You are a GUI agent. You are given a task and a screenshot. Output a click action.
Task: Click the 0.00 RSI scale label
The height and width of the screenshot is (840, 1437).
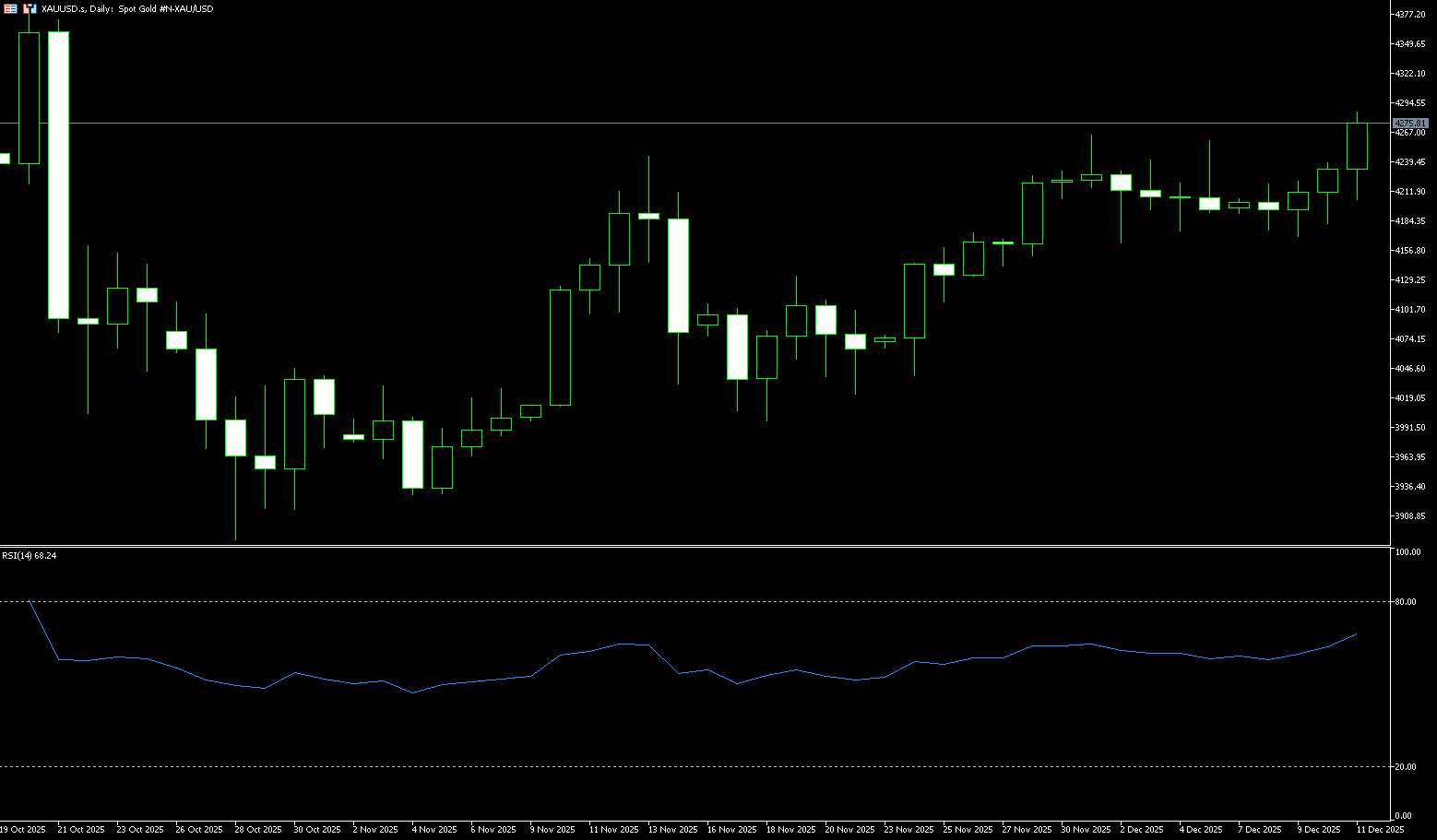1403,816
